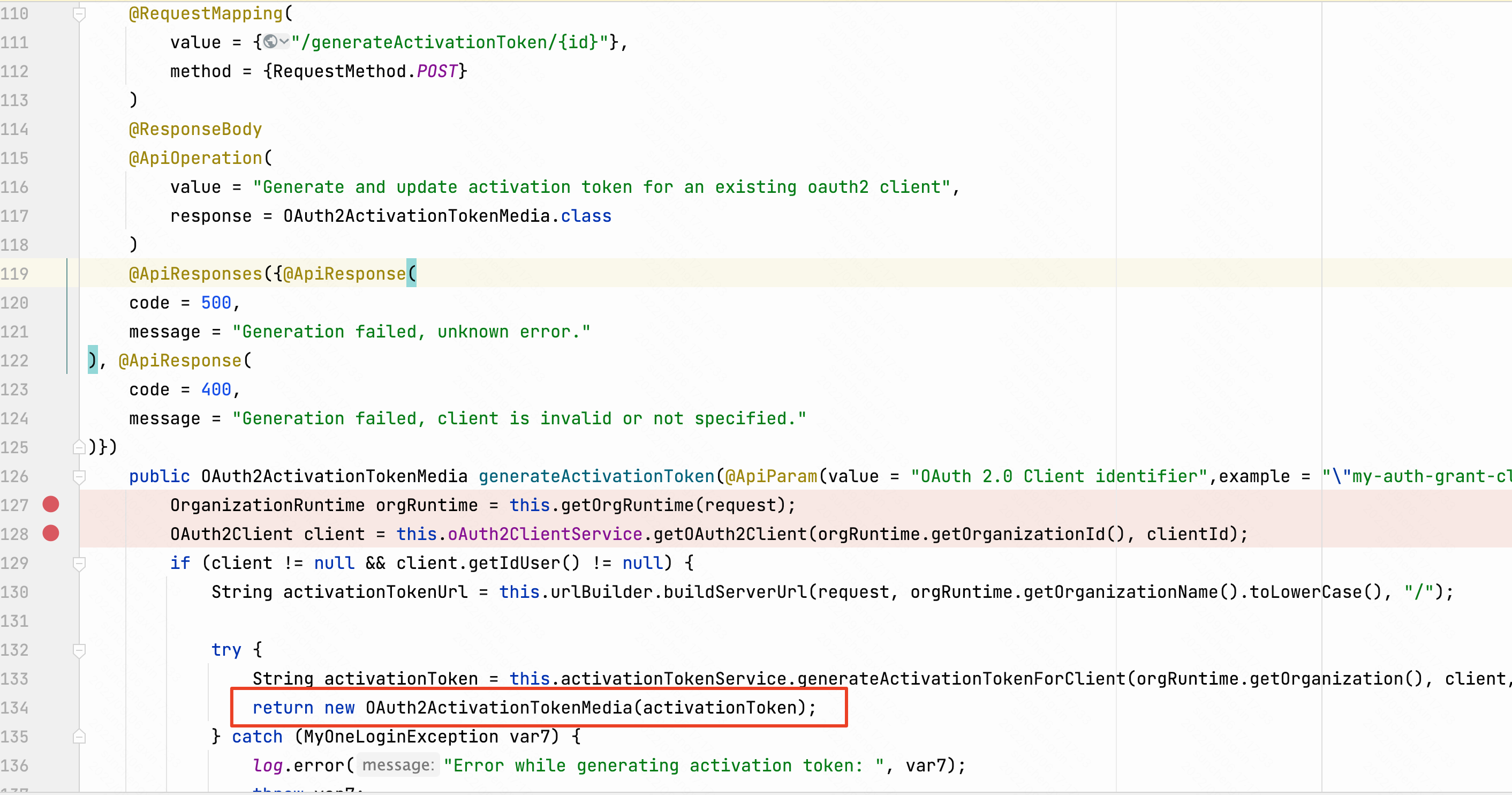Collapse the if block at line 129
1512x795 pixels.
click(x=79, y=563)
